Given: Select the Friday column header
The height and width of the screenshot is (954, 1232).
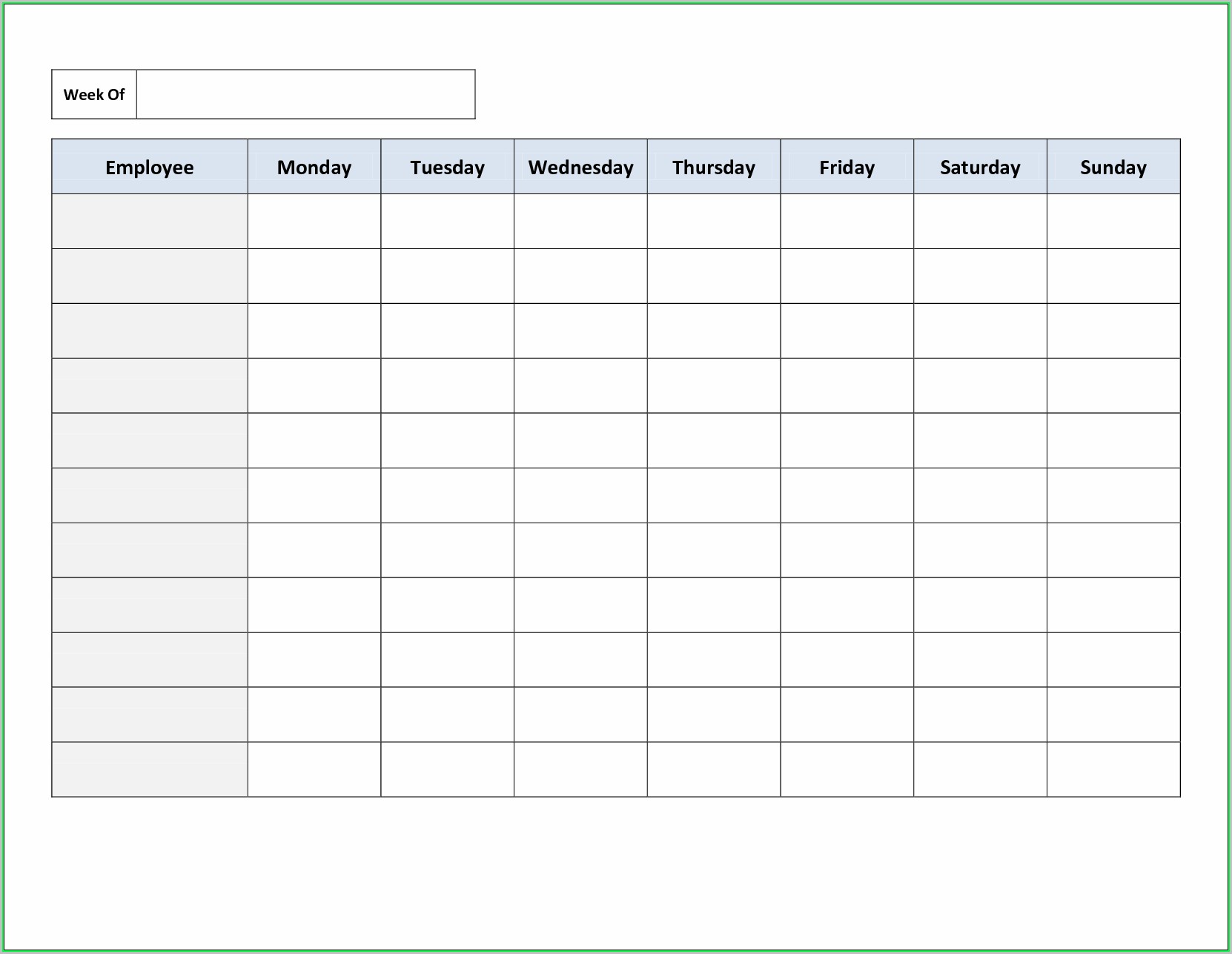Looking at the screenshot, I should click(x=847, y=167).
